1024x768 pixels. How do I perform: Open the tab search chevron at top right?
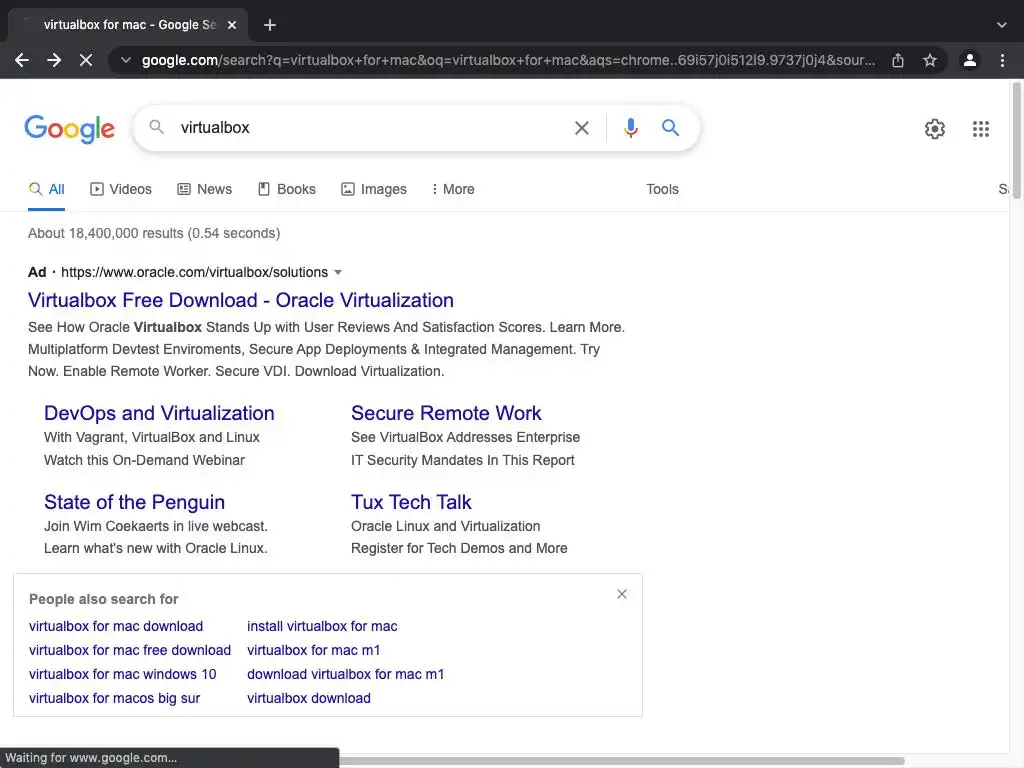pyautogui.click(x=1002, y=25)
